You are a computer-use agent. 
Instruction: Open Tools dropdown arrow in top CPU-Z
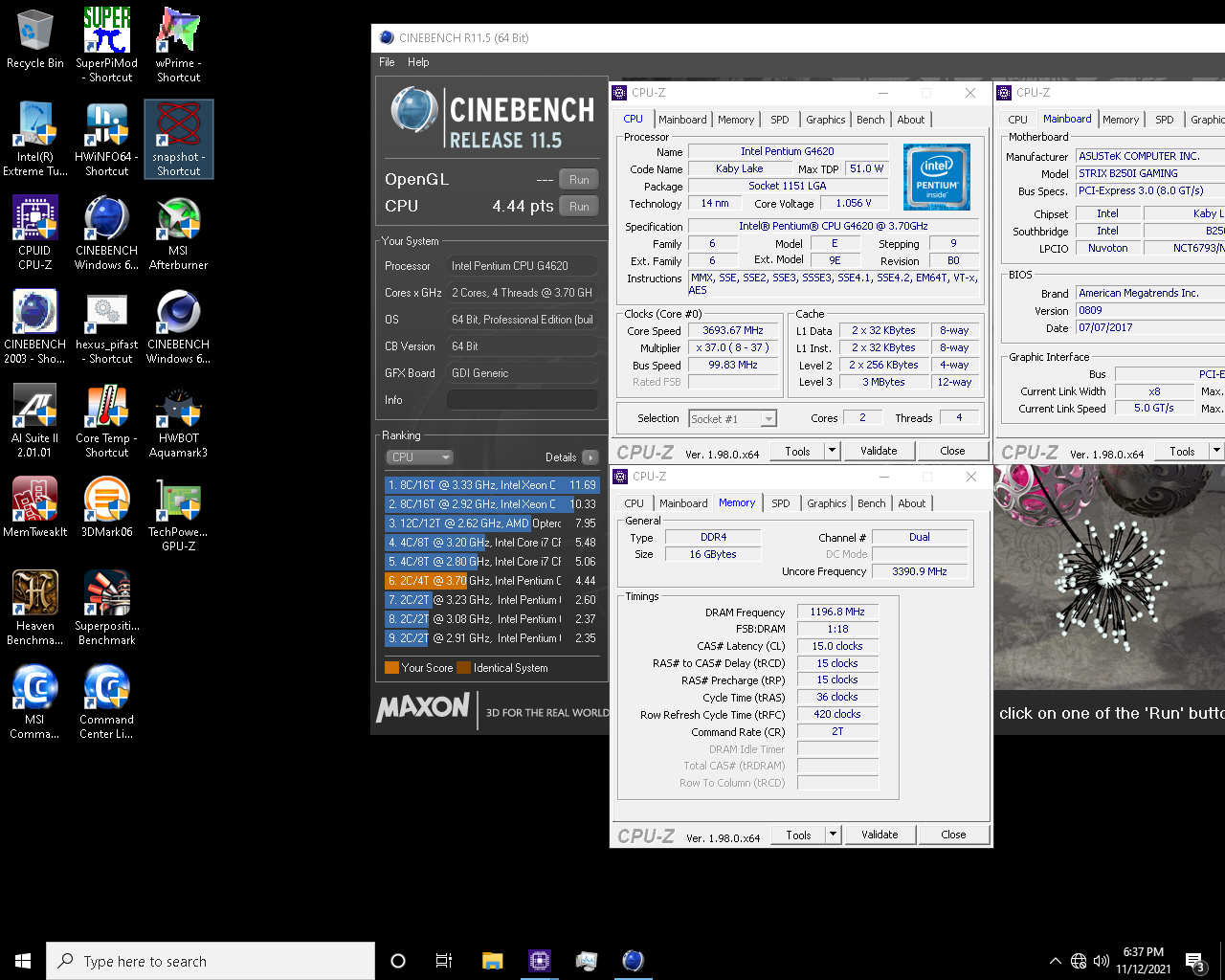click(832, 451)
